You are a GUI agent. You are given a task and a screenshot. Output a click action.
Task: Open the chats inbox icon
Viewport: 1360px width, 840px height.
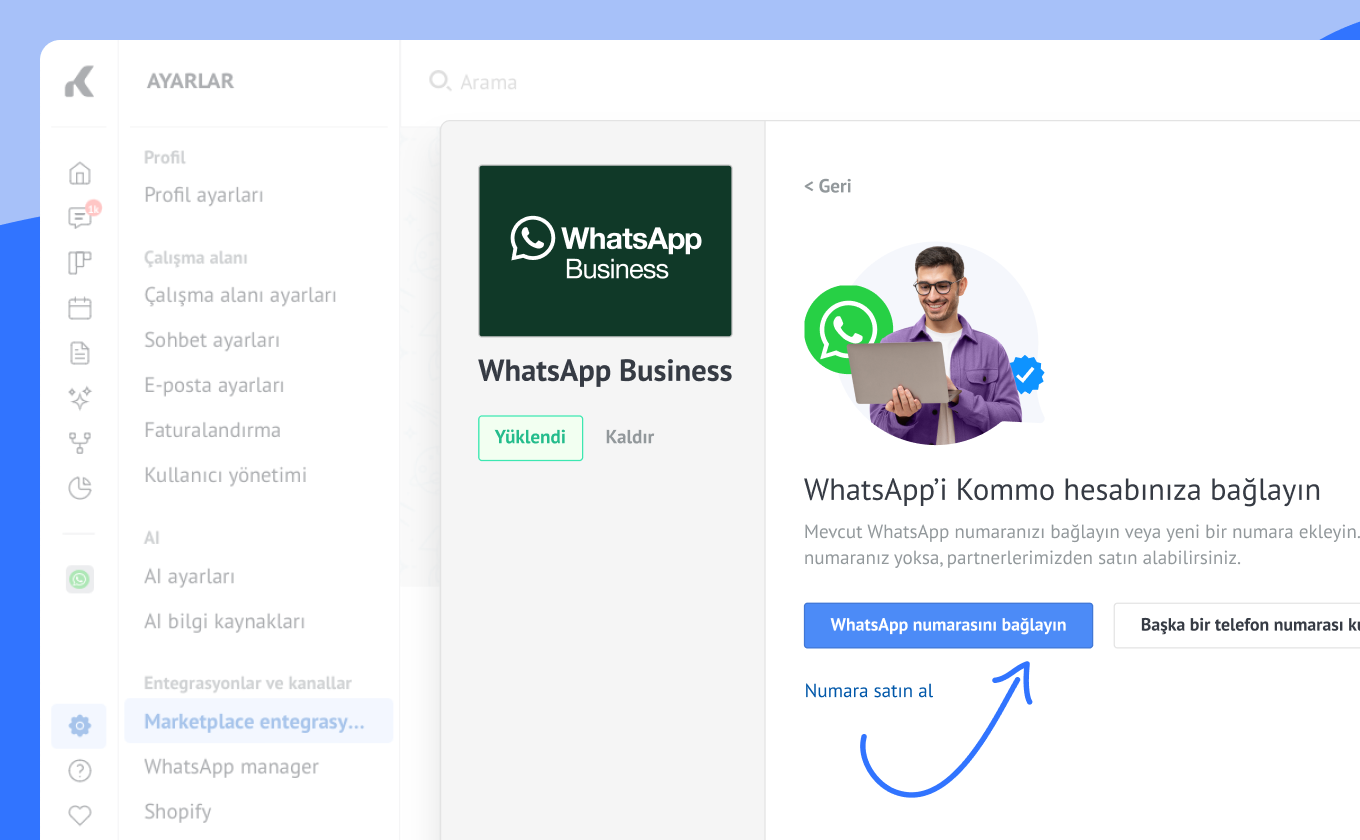(x=80, y=218)
